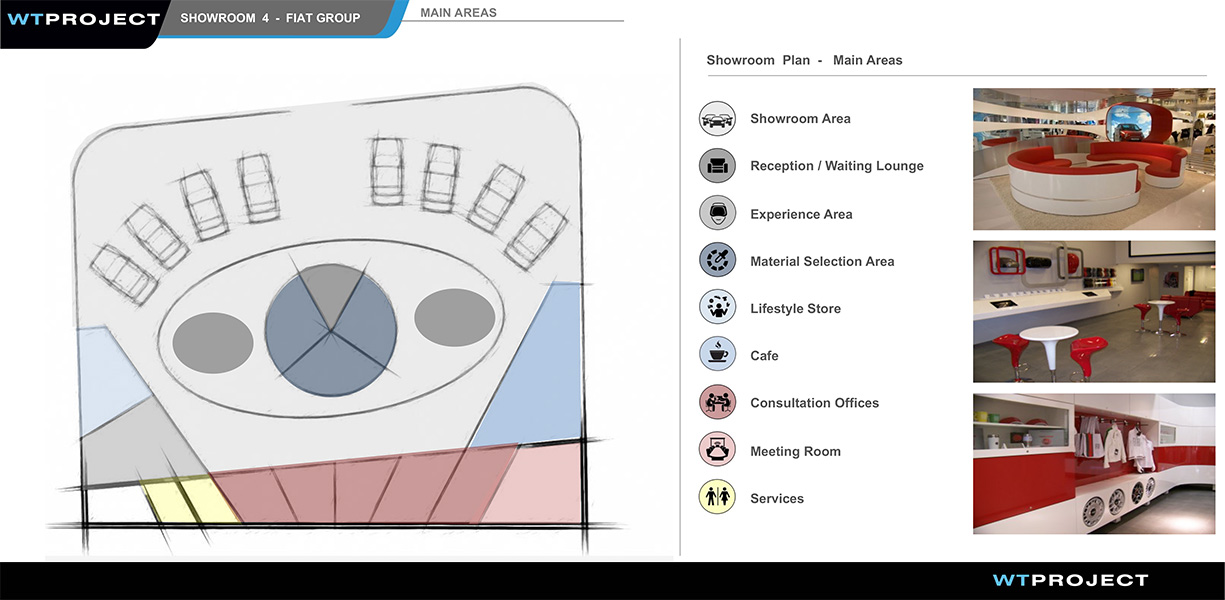Select the 'Experience Area' legend label
This screenshot has height=600, width=1225.
click(801, 214)
